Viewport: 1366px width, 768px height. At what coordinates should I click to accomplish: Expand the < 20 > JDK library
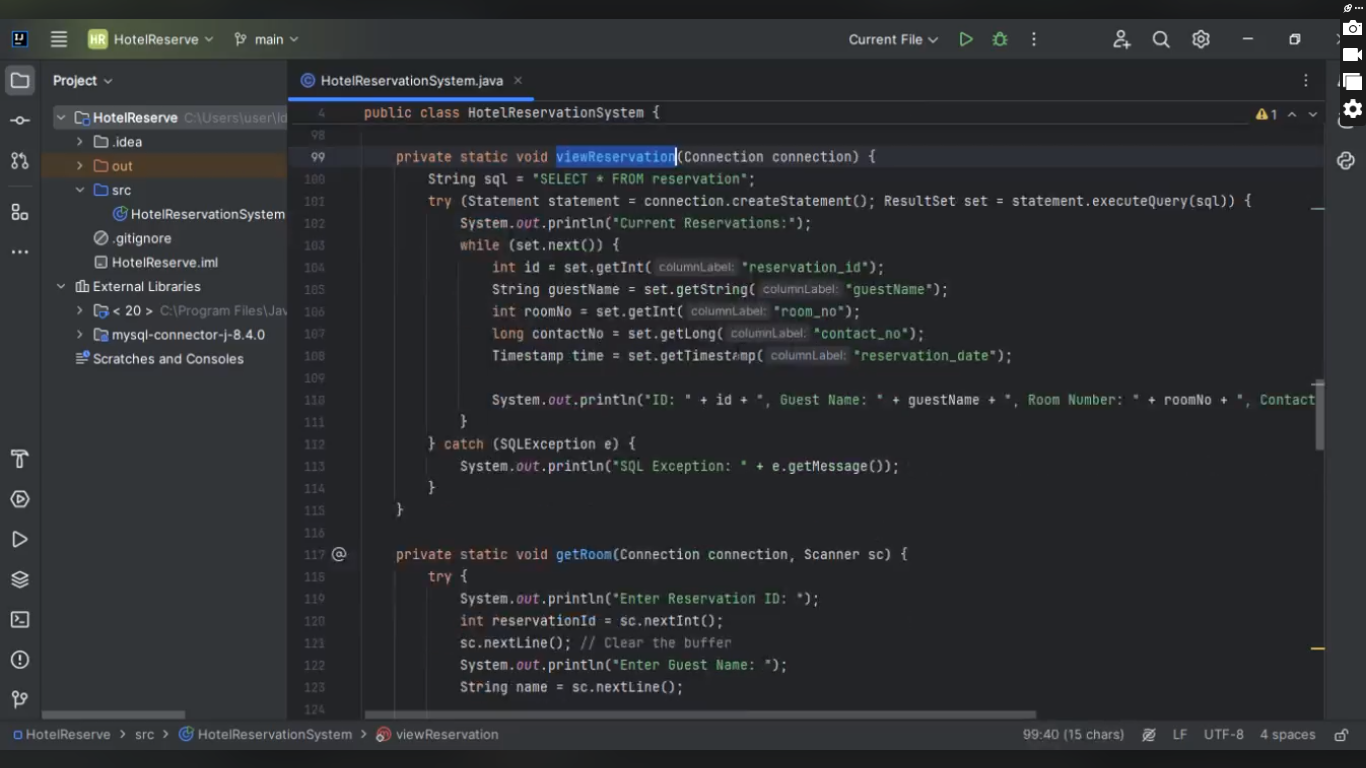(80, 311)
